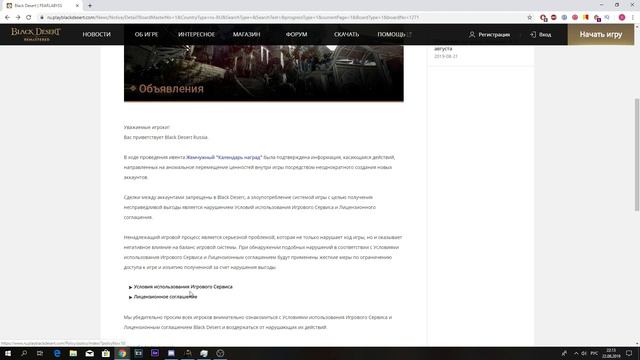This screenshot has width=640, height=360.
Task: Click the taskbar volume speaker icon
Action: pyautogui.click(x=584, y=353)
